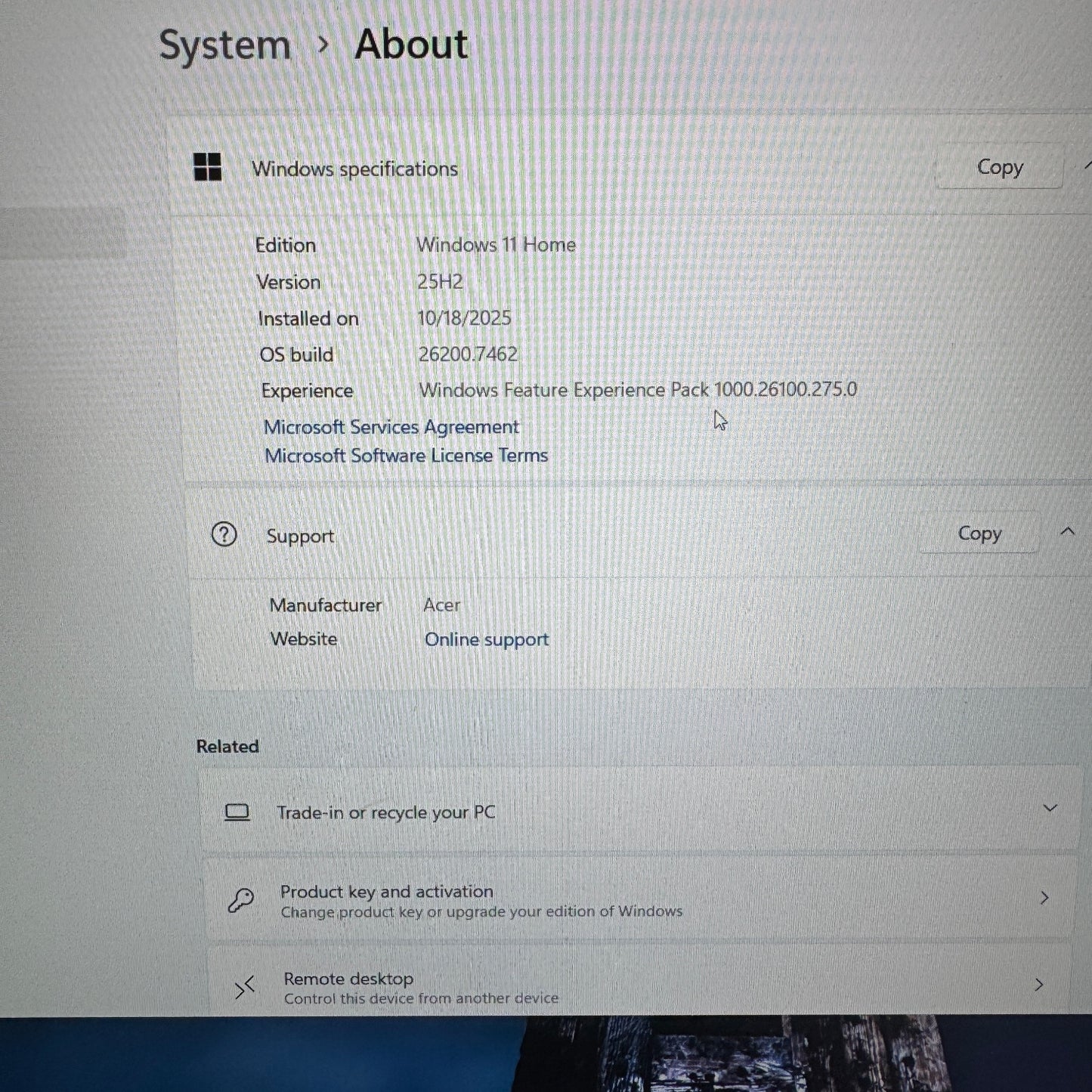Collapse the Windows specifications section header

[x=1087, y=165]
